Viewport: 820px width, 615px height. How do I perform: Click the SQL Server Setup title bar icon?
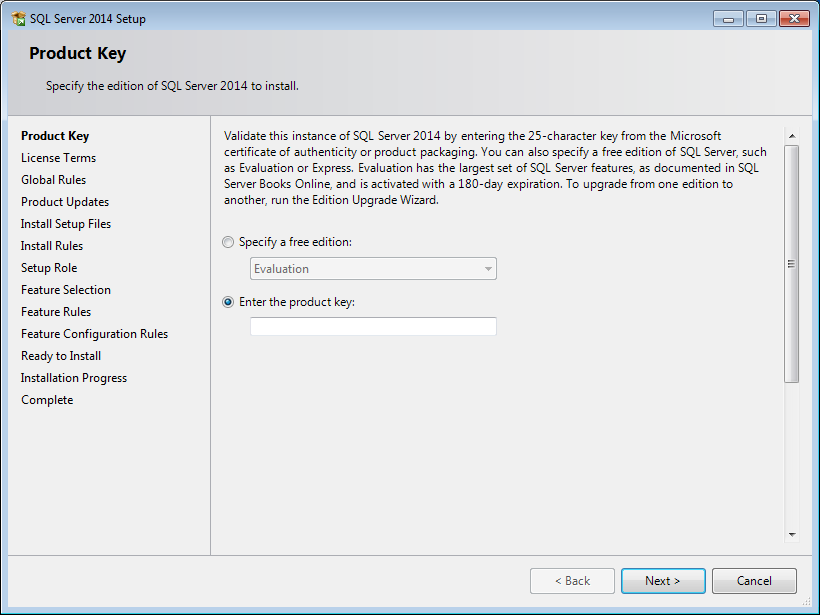(18, 19)
